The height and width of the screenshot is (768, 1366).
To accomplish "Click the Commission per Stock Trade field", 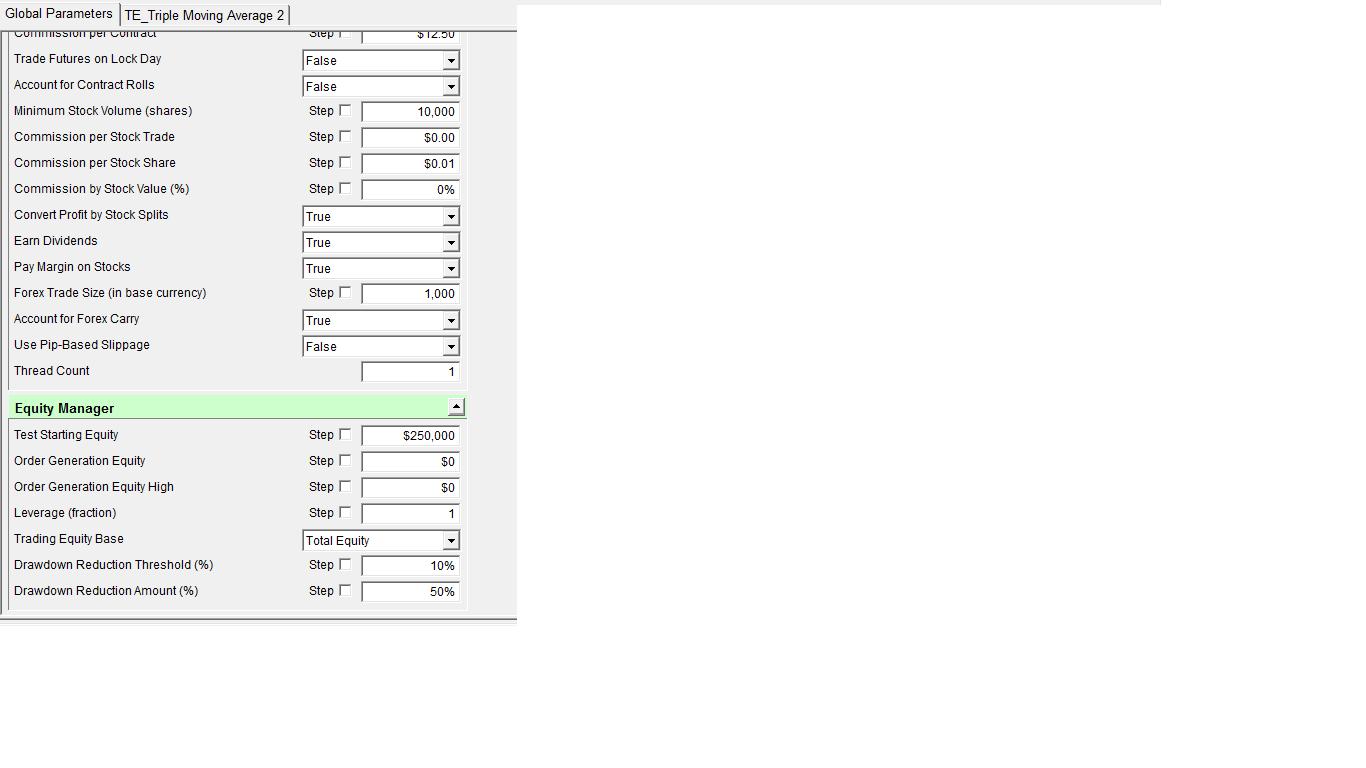I will pyautogui.click(x=410, y=138).
